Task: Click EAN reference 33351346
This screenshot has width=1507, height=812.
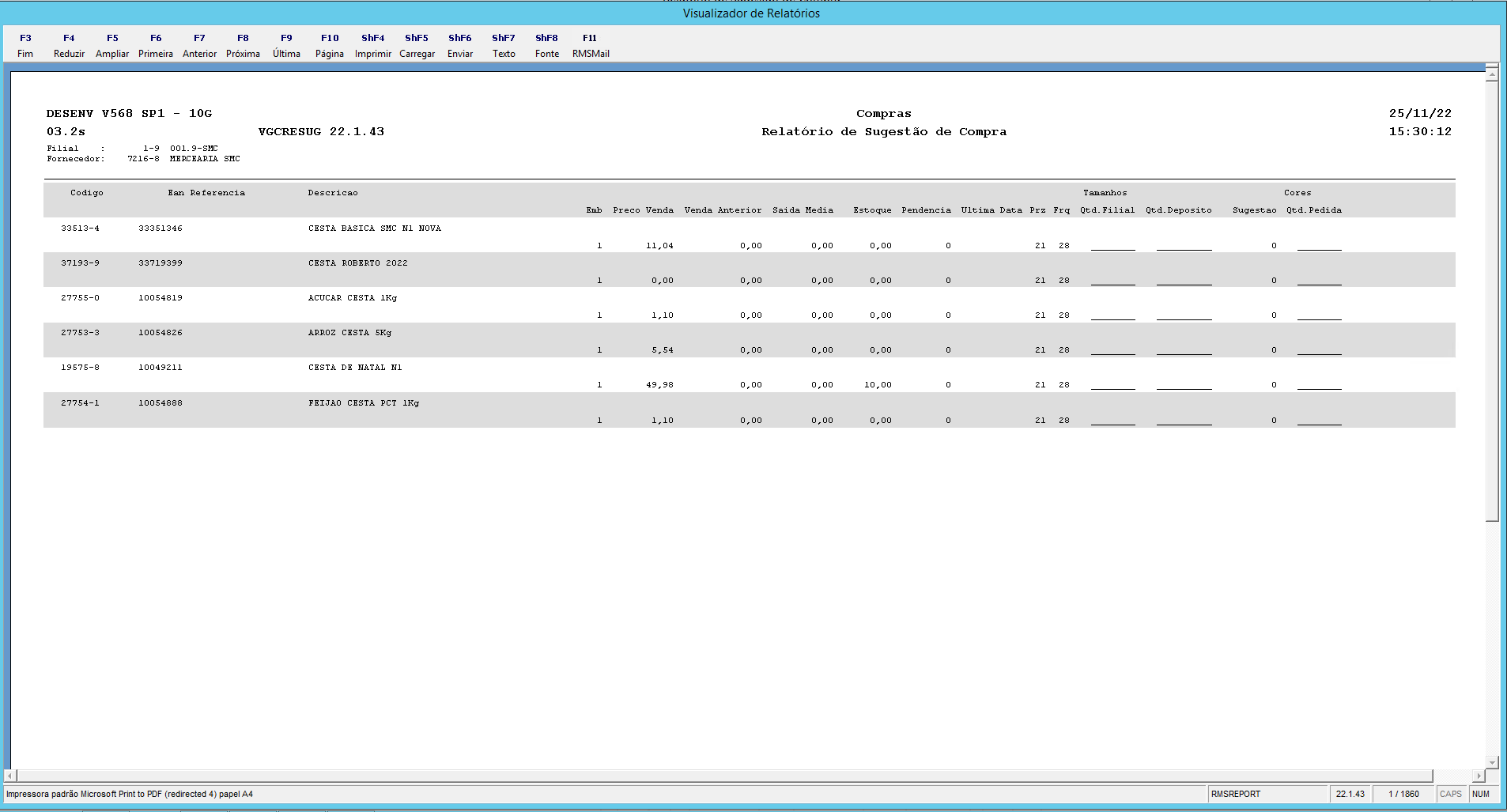Action: 161,228
